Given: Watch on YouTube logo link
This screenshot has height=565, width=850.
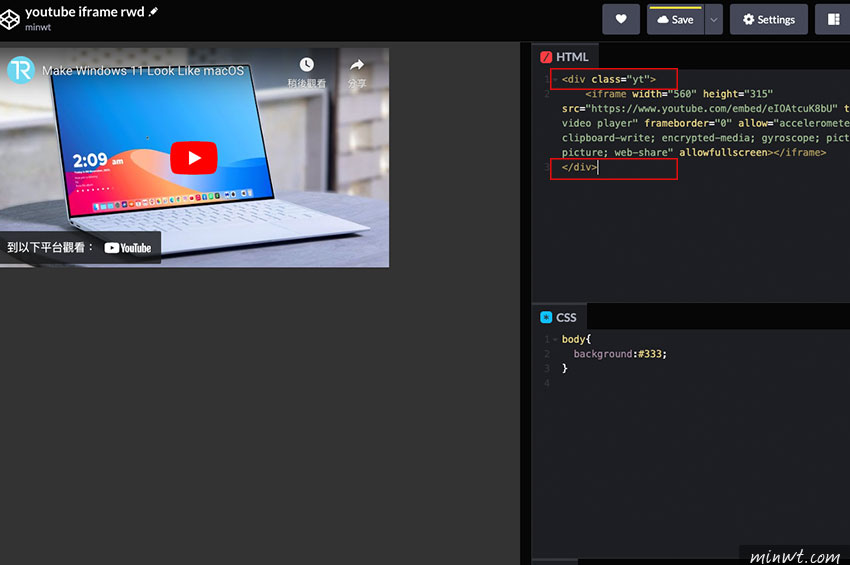Looking at the screenshot, I should click(x=128, y=248).
